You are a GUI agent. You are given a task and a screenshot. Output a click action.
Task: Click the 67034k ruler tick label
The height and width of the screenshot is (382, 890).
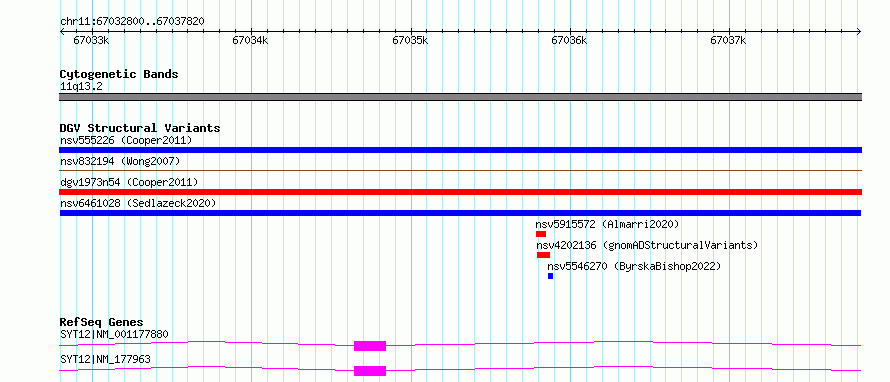(250, 40)
